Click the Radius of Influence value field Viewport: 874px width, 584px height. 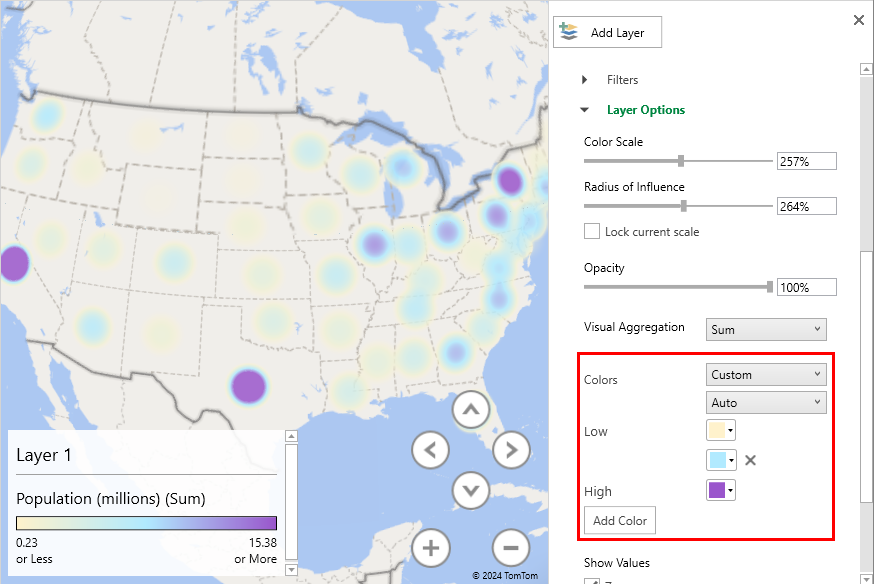click(807, 206)
